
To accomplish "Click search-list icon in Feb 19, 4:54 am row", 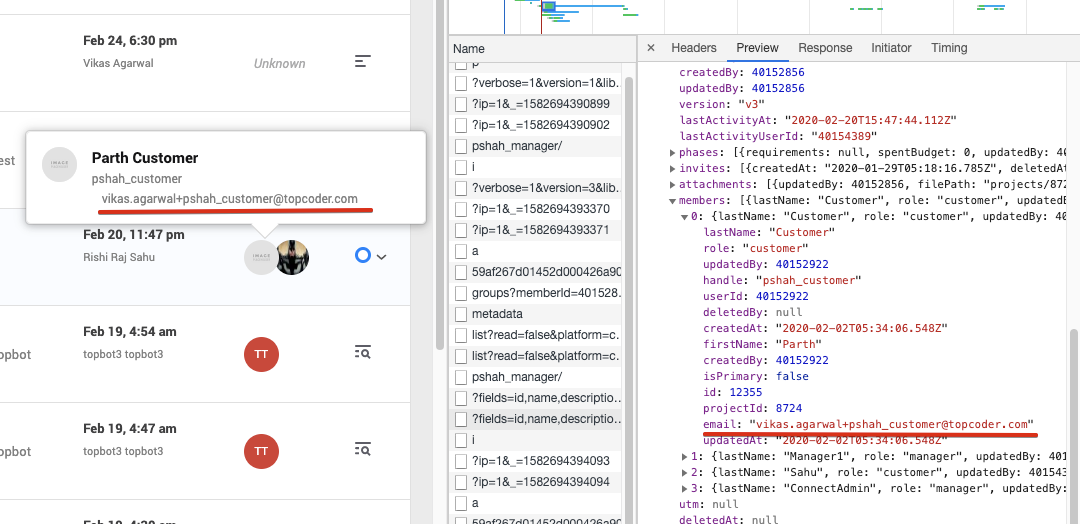I will click(363, 353).
